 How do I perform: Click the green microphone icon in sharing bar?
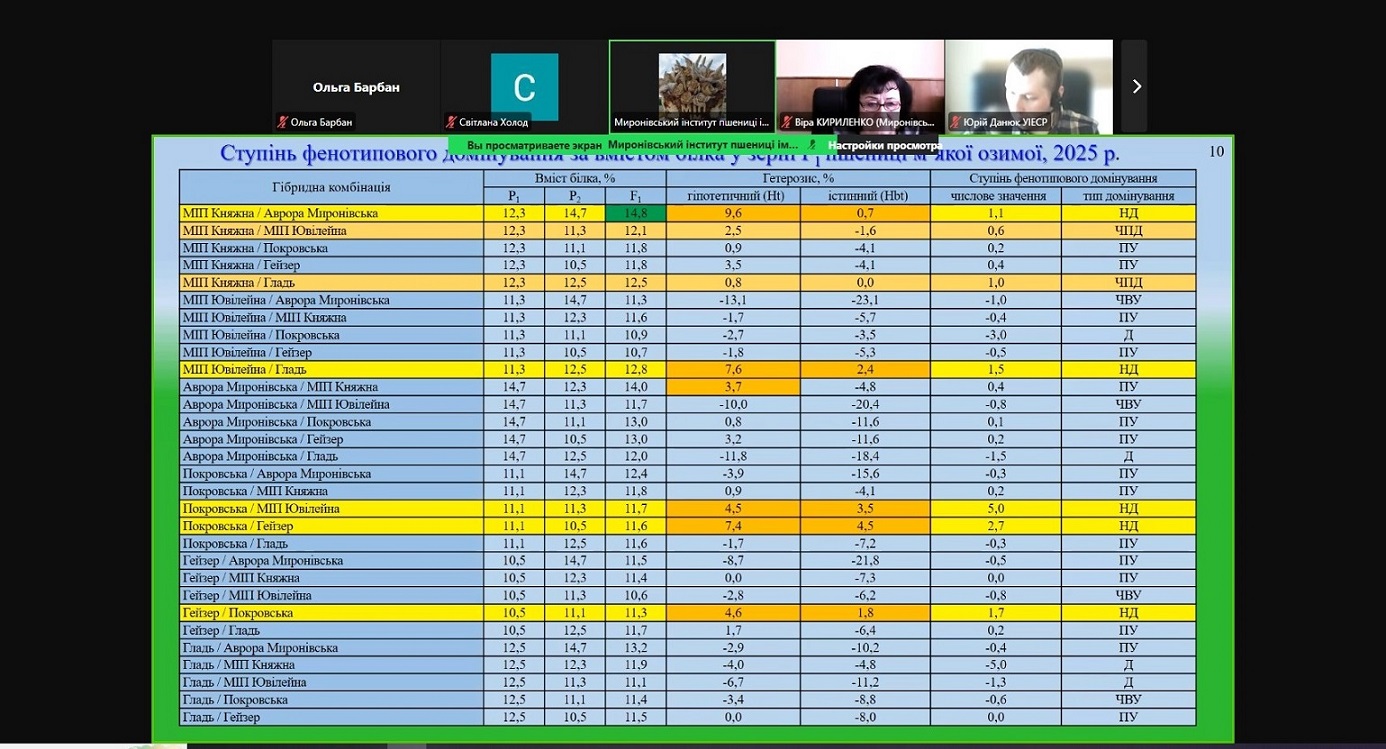[813, 145]
